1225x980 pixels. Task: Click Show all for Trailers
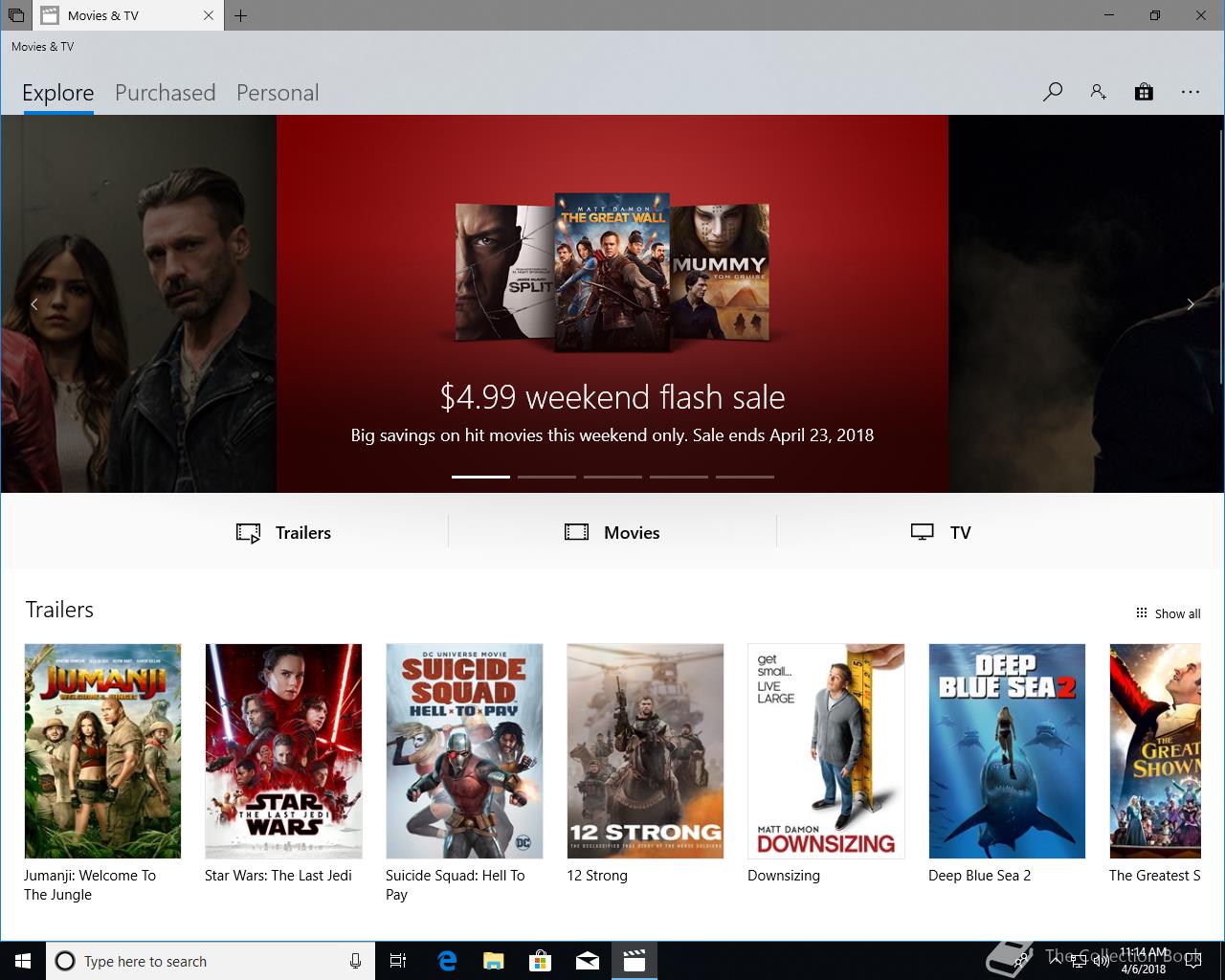tap(1168, 613)
